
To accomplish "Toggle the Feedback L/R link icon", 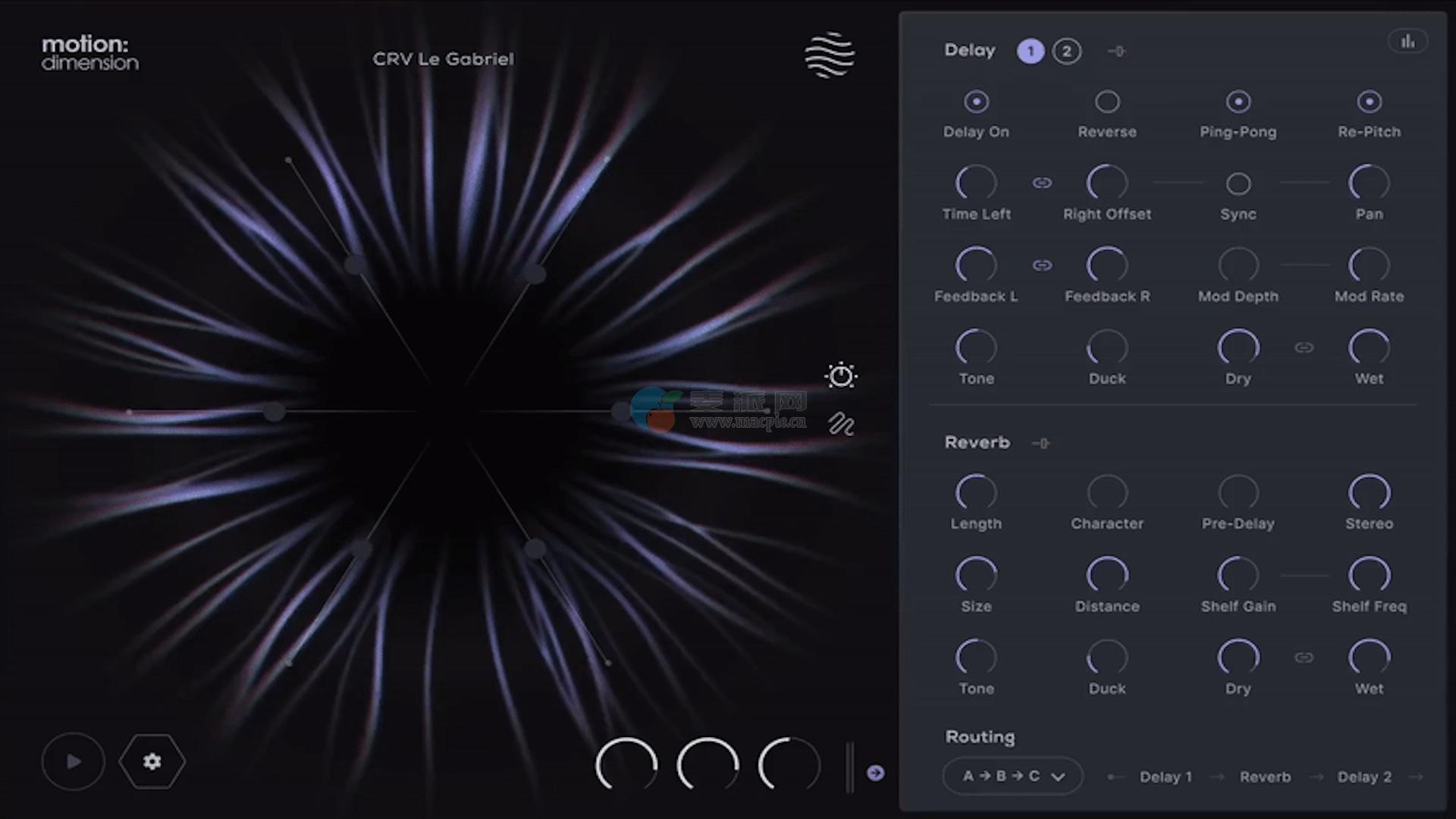I will point(1042,265).
